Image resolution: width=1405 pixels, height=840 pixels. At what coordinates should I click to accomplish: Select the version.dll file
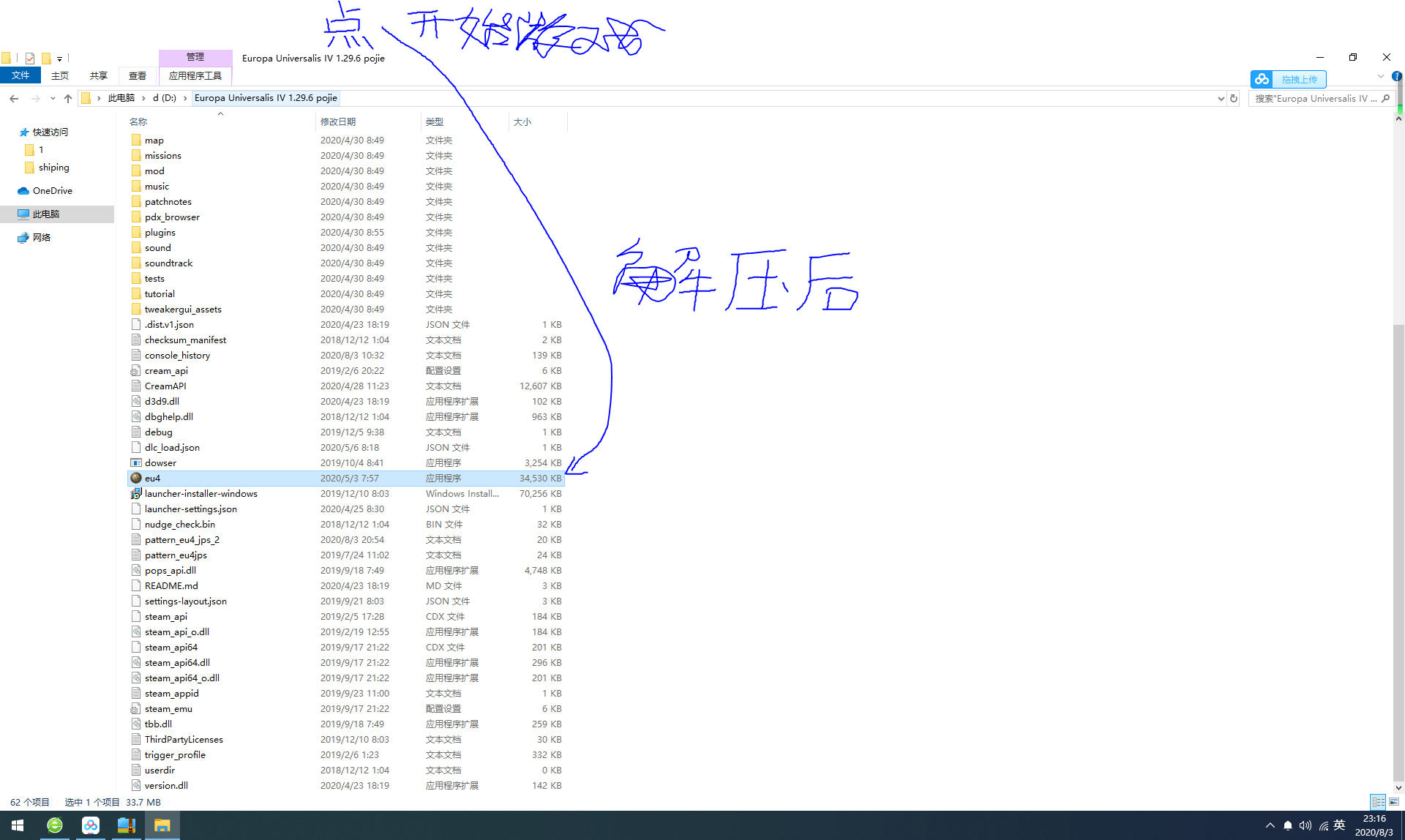click(x=345, y=785)
